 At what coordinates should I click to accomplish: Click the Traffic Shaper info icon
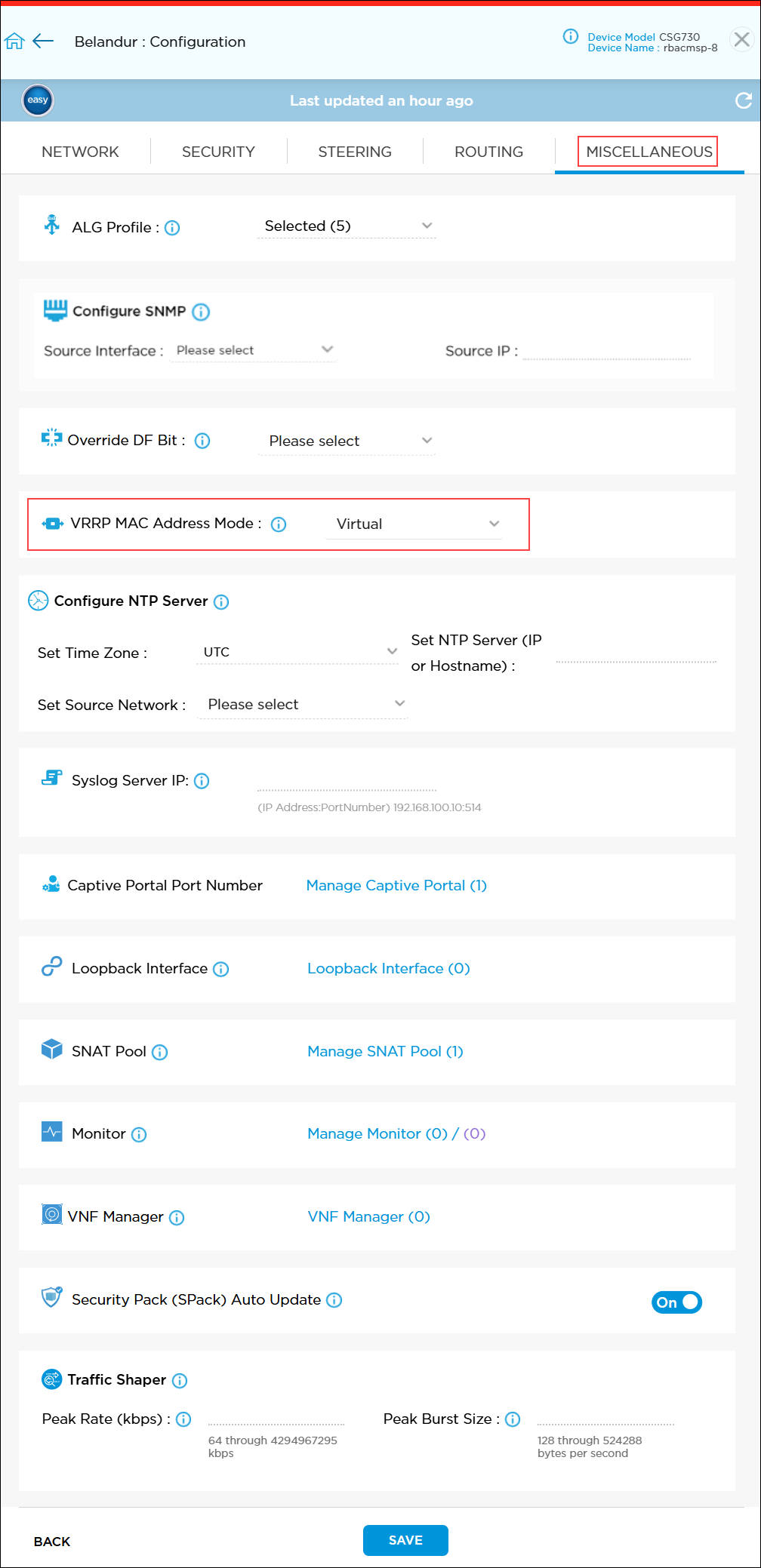[x=180, y=1380]
